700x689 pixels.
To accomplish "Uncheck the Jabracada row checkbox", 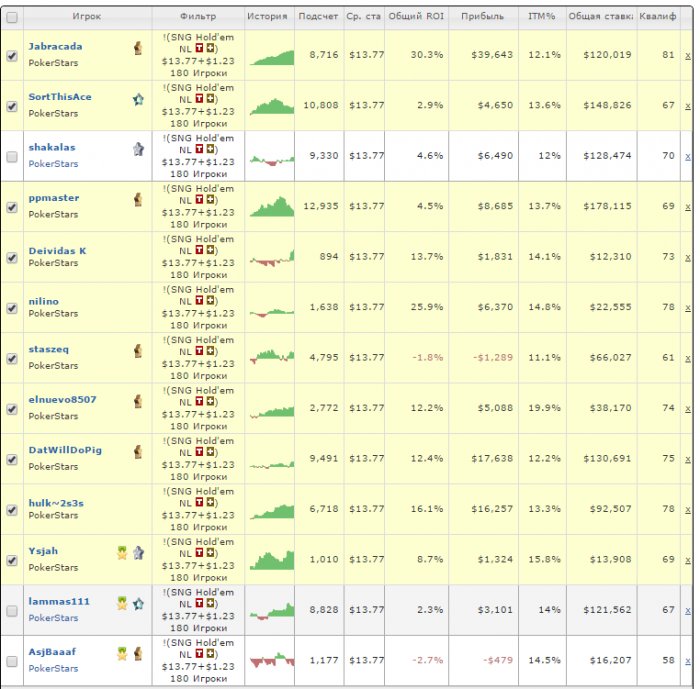I will tap(12, 56).
